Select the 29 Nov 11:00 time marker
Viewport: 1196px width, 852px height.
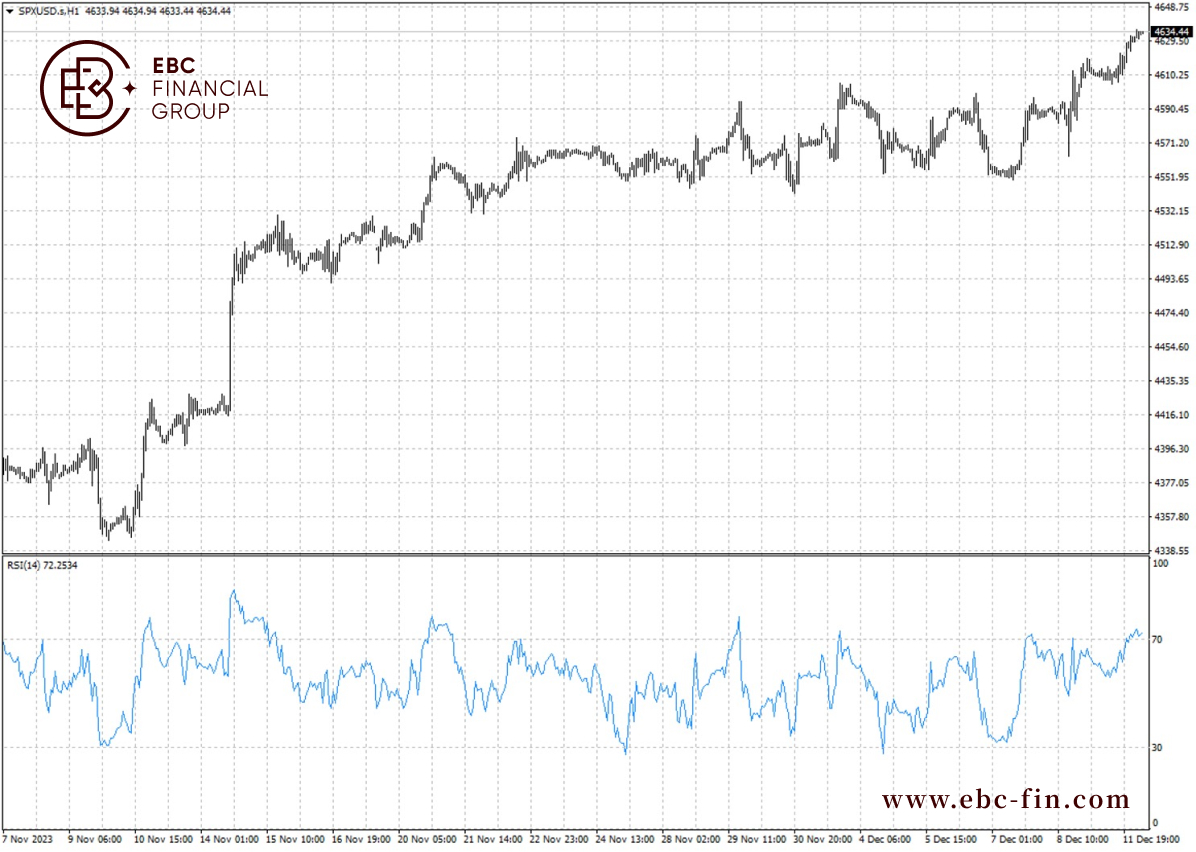point(757,839)
